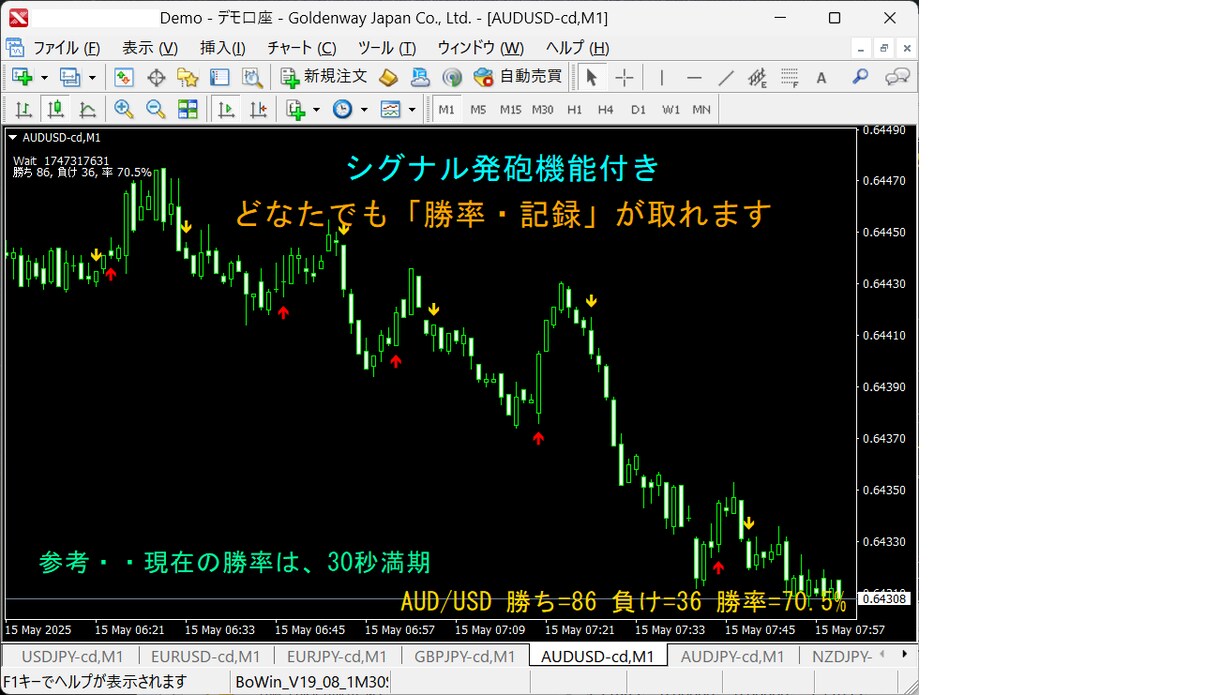Draw a horizontal line tool

[x=694, y=77]
